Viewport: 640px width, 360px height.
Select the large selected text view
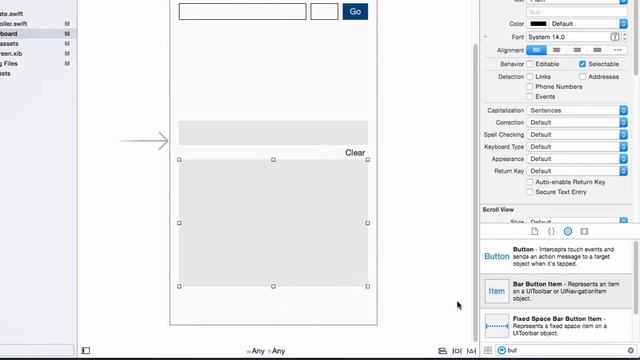pyautogui.click(x=273, y=223)
